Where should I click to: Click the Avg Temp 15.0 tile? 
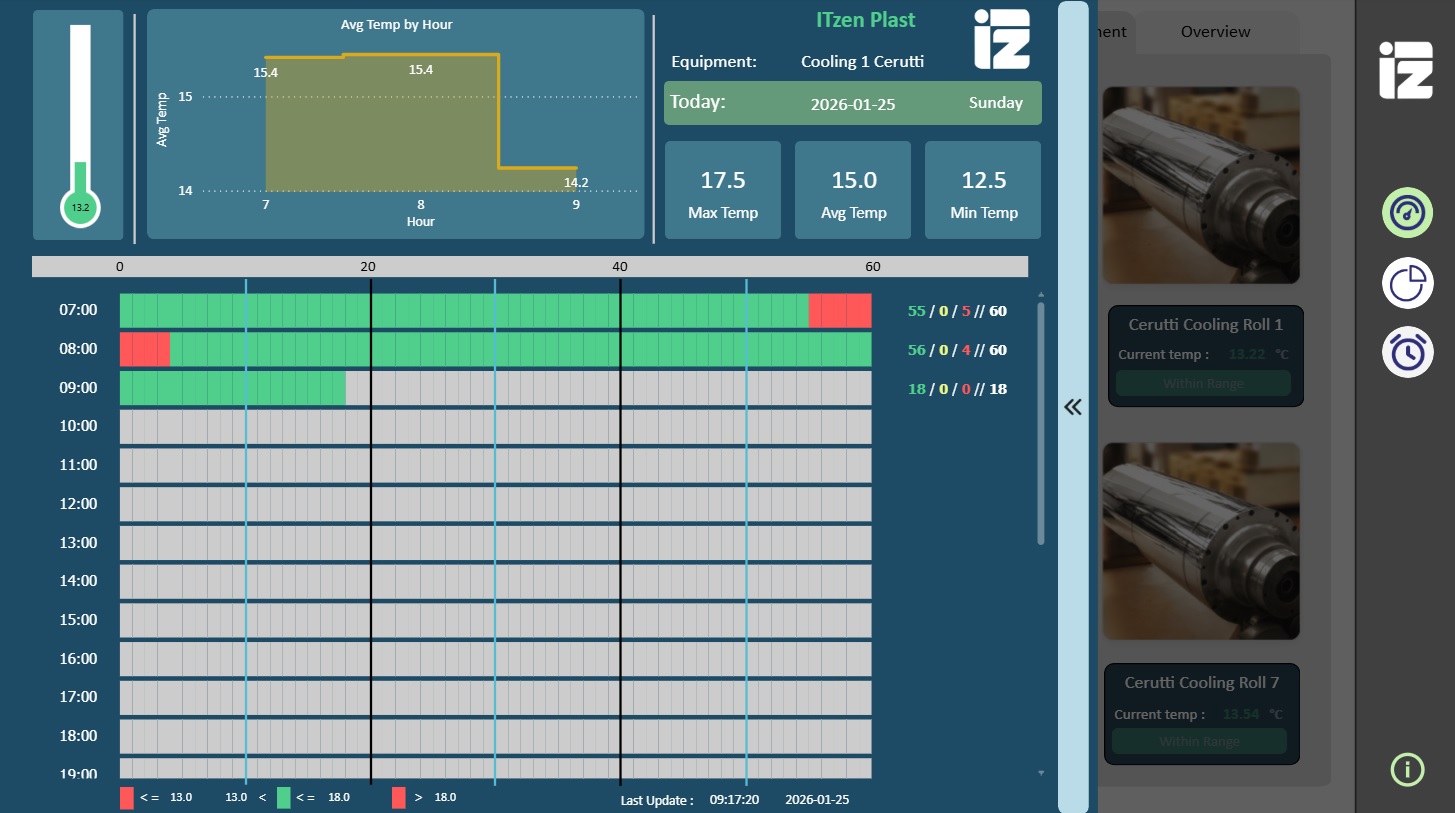853,190
